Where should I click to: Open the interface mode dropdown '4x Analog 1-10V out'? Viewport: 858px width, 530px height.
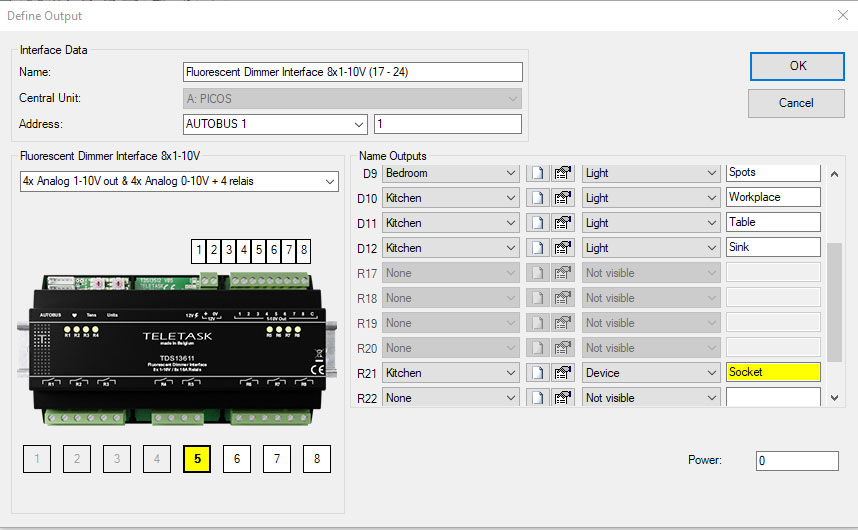pyautogui.click(x=179, y=182)
